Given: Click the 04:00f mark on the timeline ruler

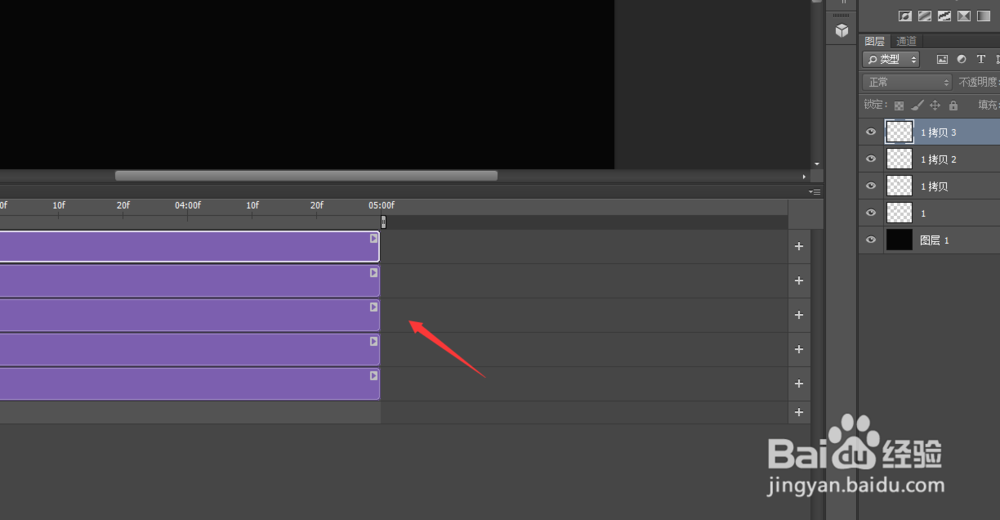Looking at the screenshot, I should 188,205.
